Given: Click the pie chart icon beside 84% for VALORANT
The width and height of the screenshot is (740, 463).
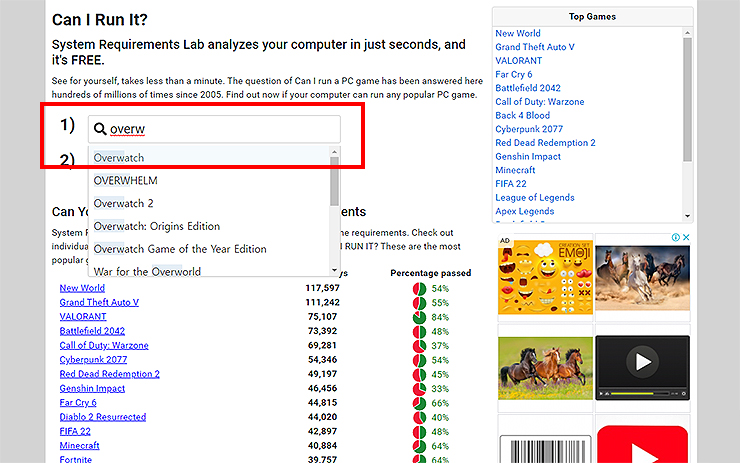Looking at the screenshot, I should pos(419,317).
